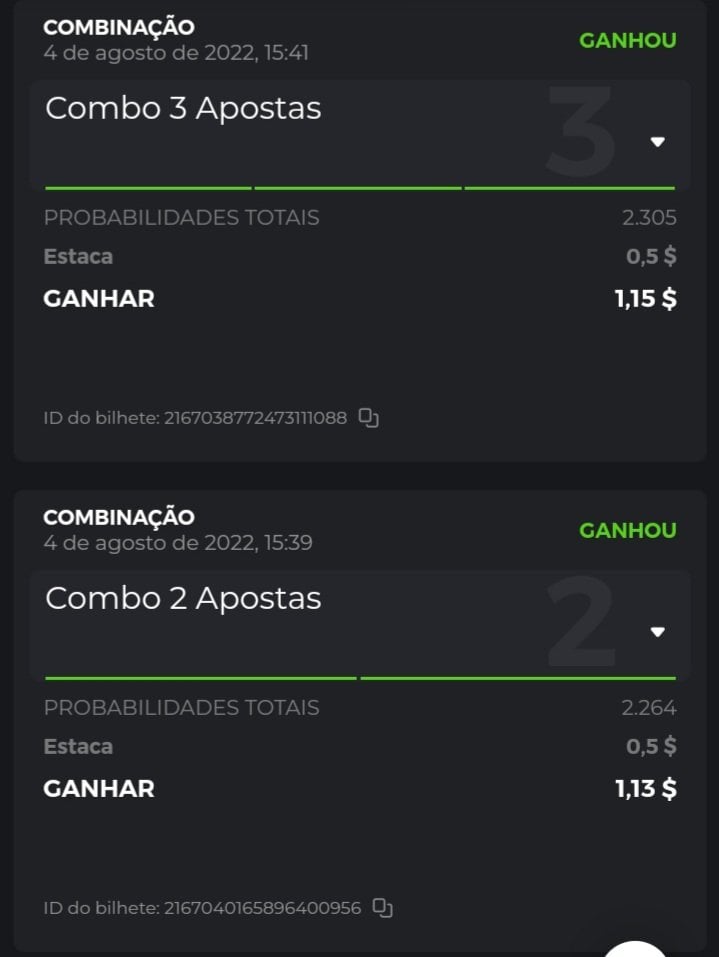Viewport: 719px width, 957px height.
Task: Copy the ticket ID ending in 400956
Action: pyautogui.click(x=383, y=908)
